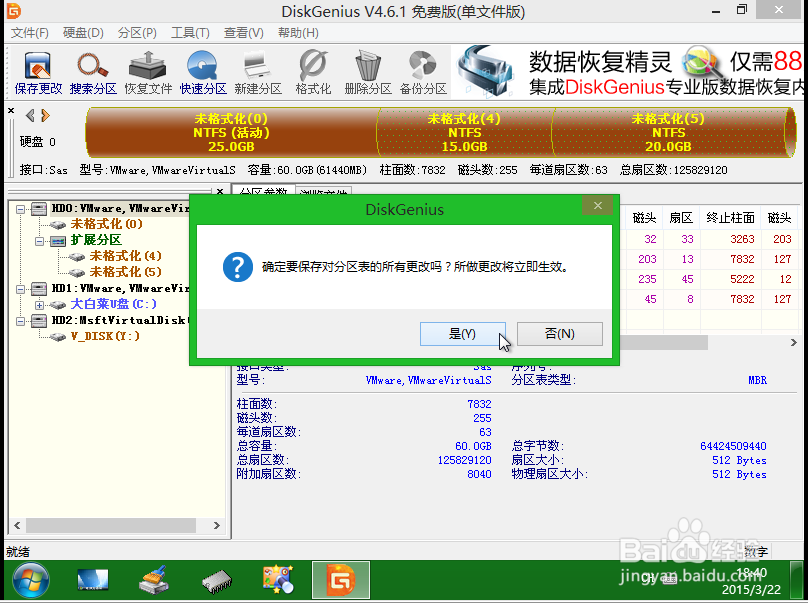
Task: Open the 工具(T) menu
Action: pos(190,33)
